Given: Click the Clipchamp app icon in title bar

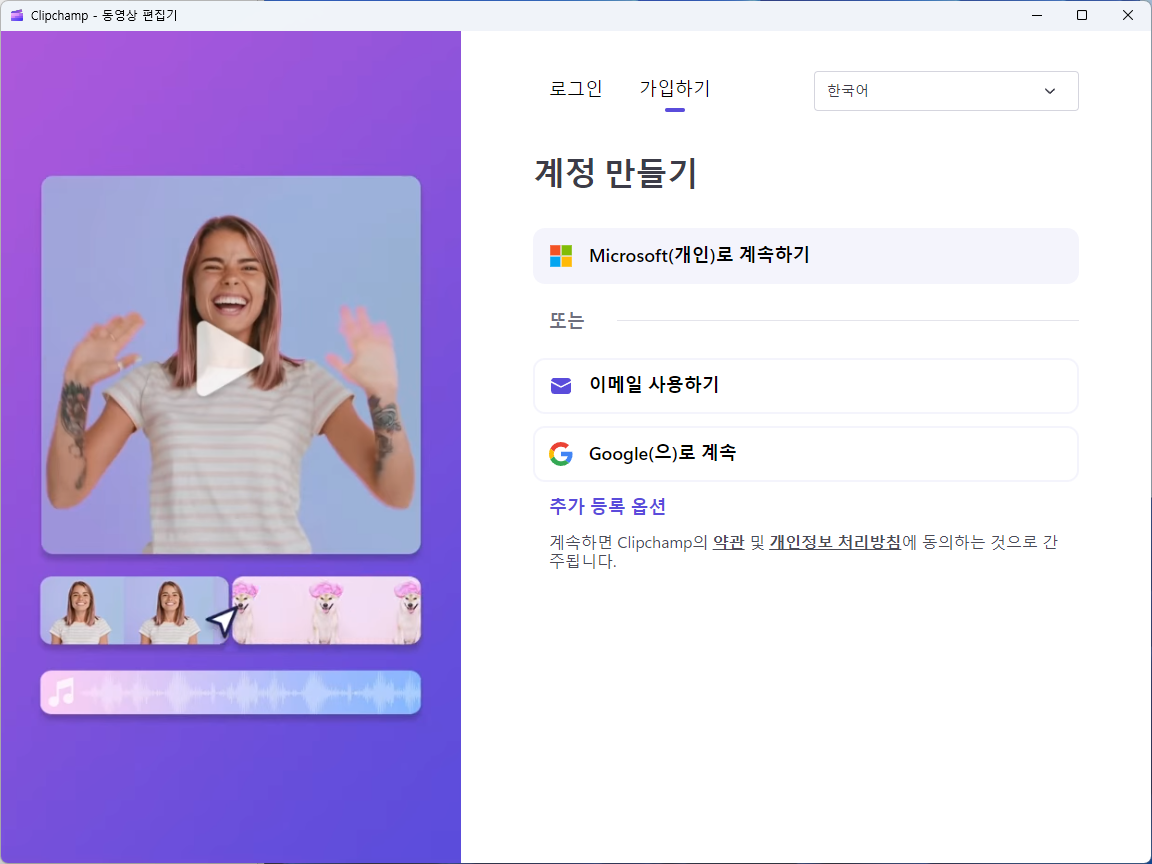Looking at the screenshot, I should click(17, 15).
